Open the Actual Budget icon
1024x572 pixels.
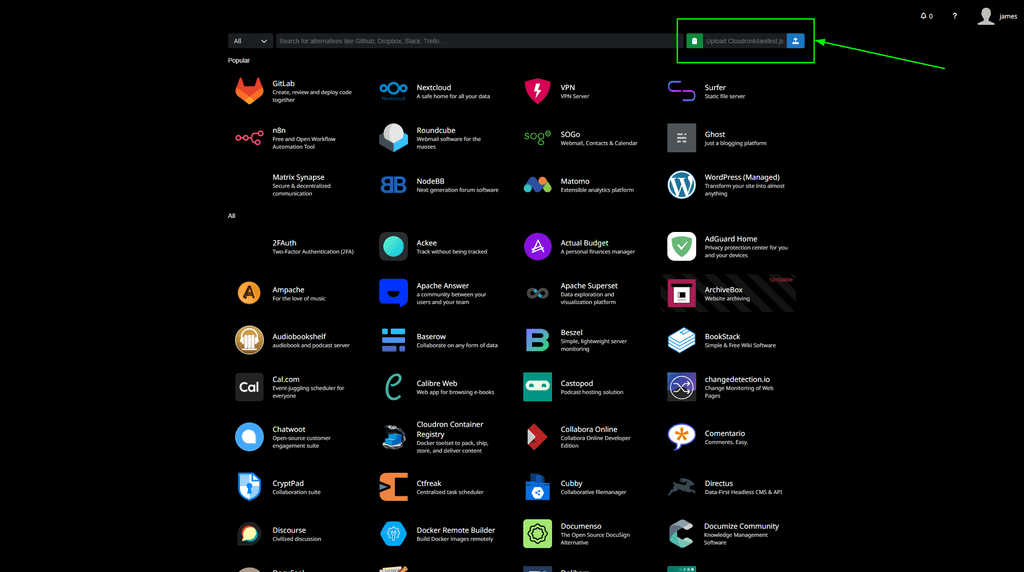(537, 246)
